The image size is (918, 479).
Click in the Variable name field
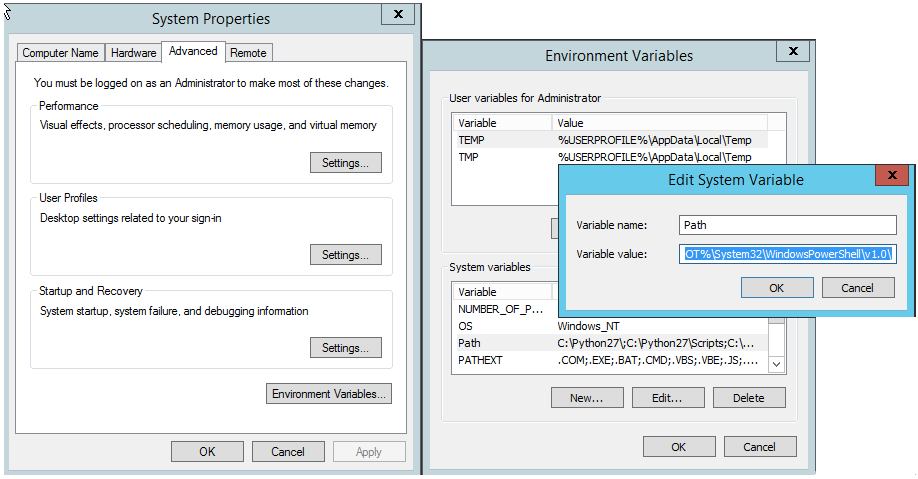[x=787, y=225]
